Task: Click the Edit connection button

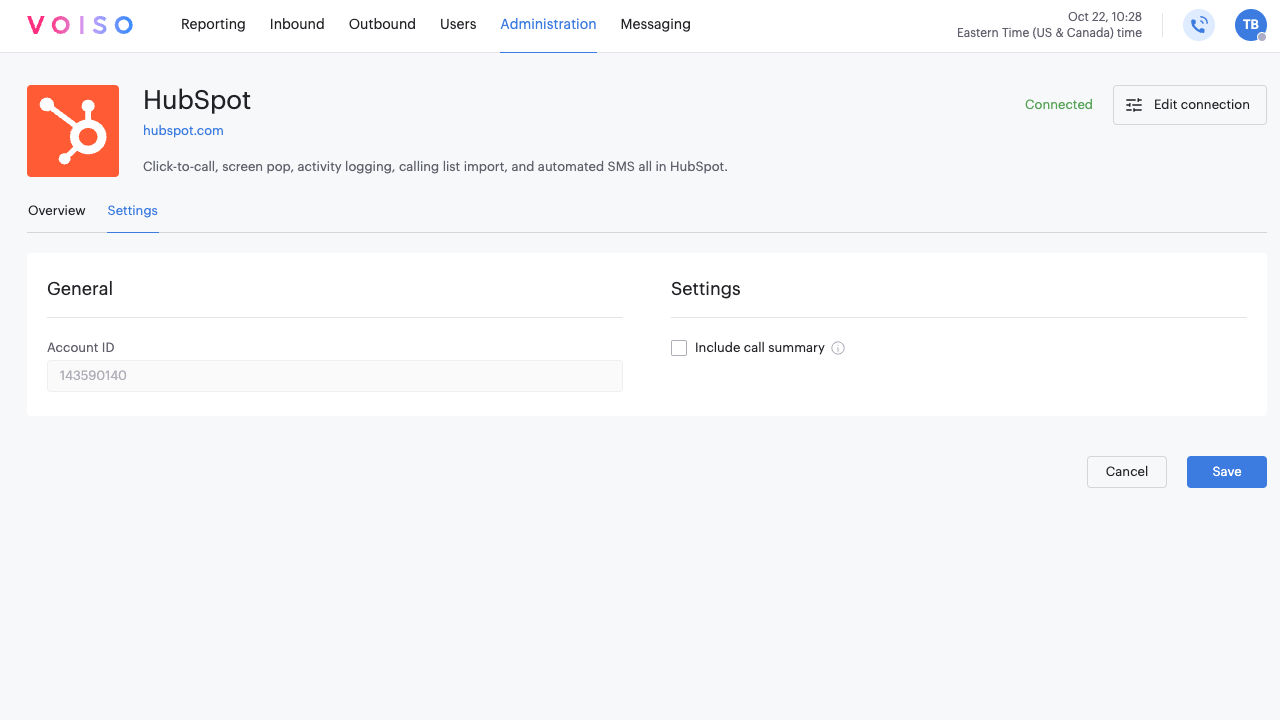Action: [1190, 105]
